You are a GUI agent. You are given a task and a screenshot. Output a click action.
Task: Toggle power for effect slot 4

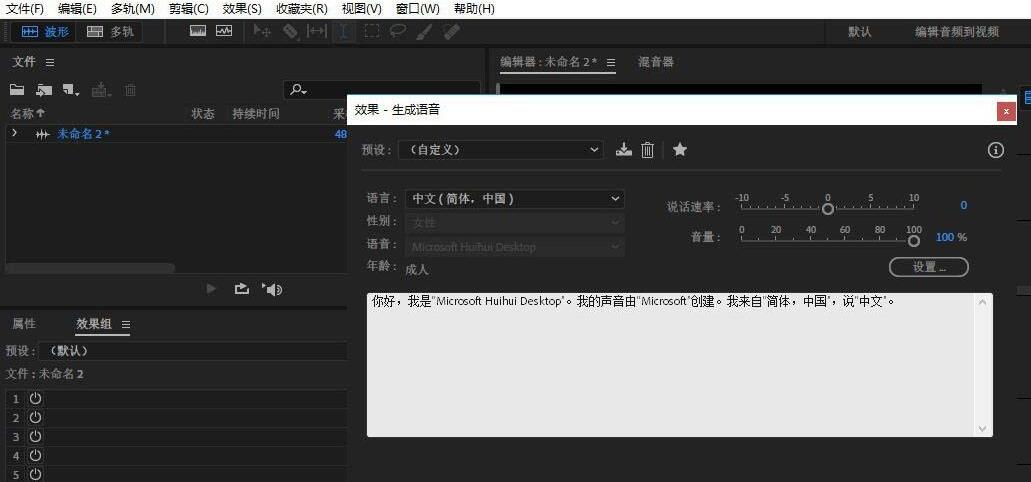[x=35, y=456]
